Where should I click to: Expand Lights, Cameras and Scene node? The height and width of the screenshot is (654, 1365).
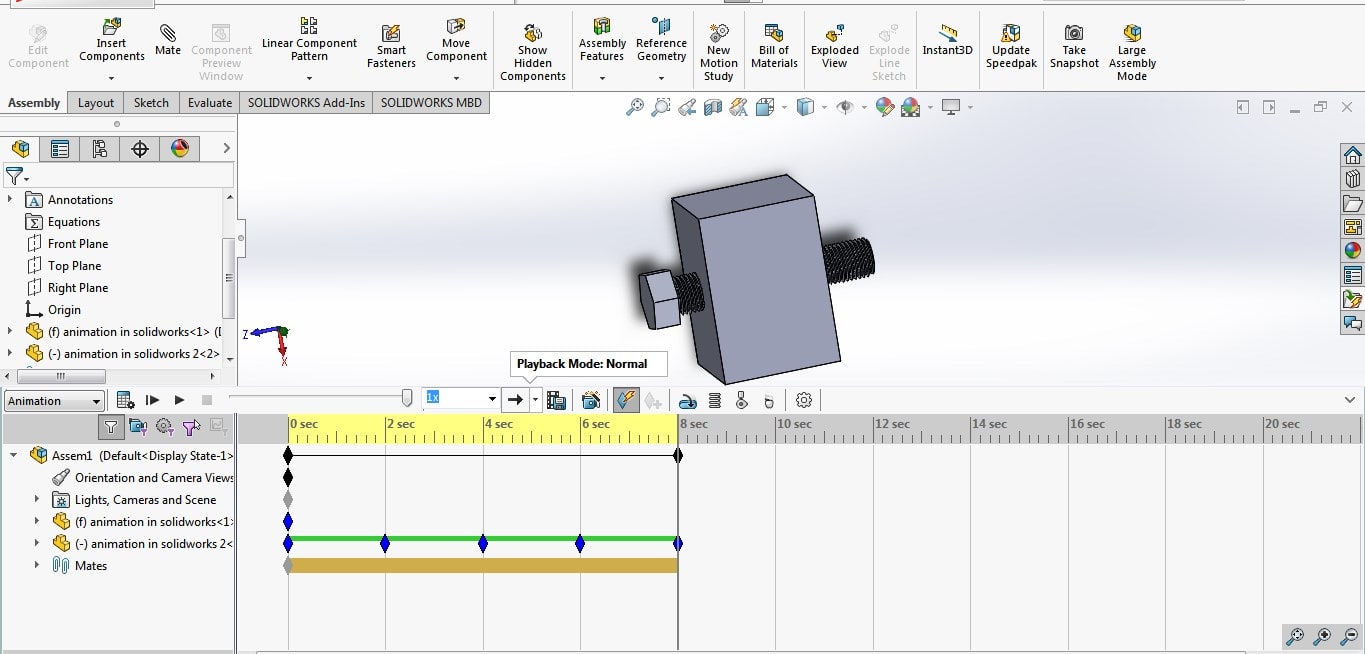[37, 499]
